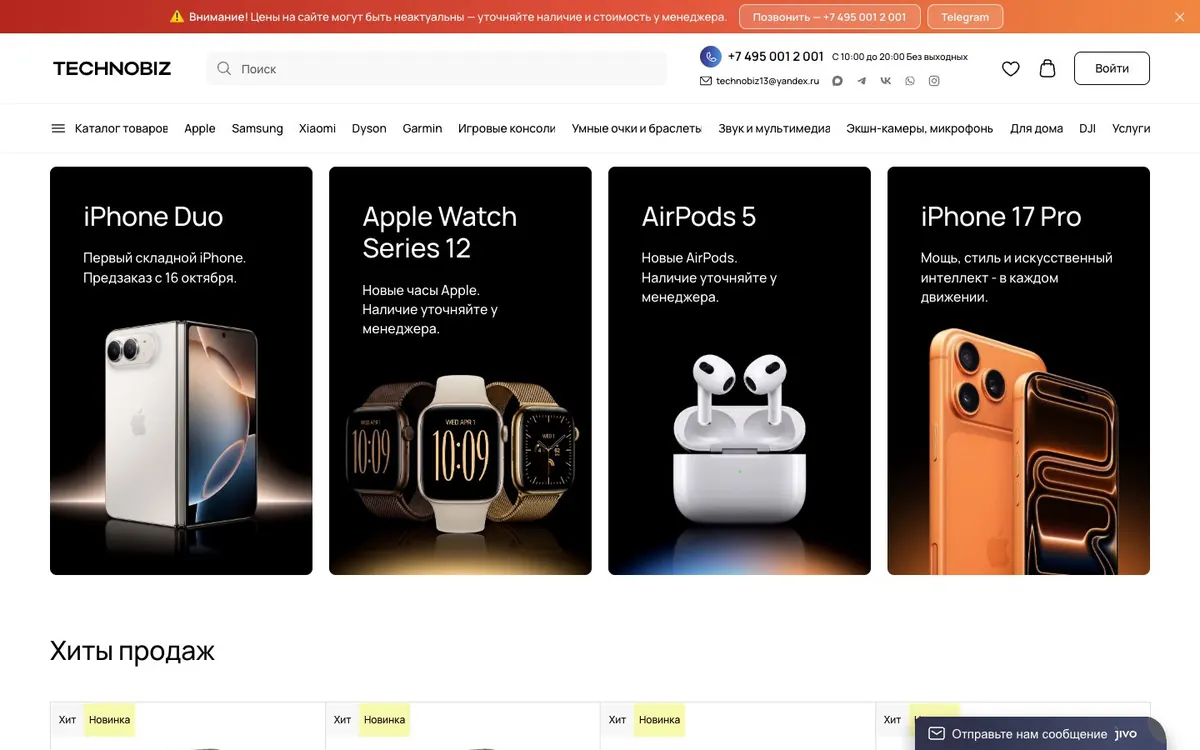Click the envelope icon in Jivo chat widget
1200x750 pixels.
(x=936, y=734)
